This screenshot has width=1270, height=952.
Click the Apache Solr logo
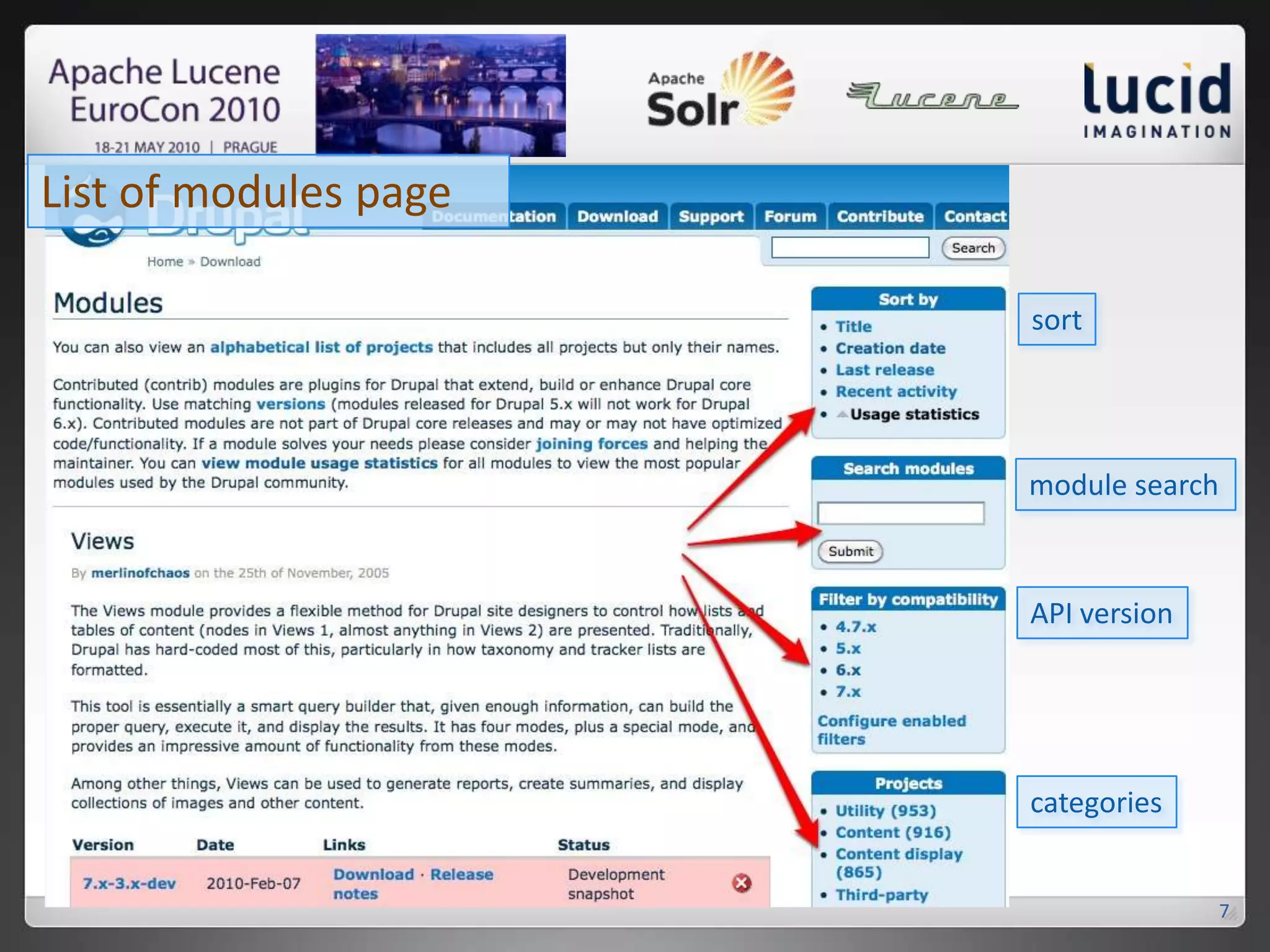[x=721, y=90]
